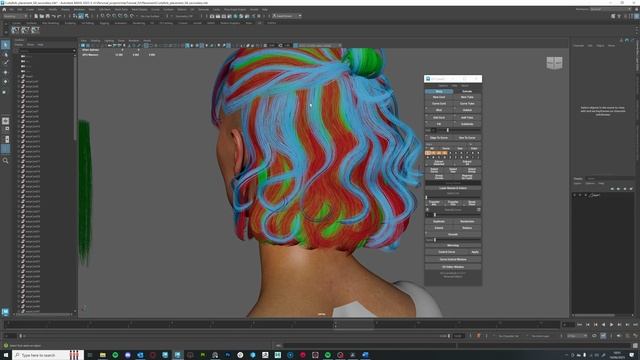The width and height of the screenshot is (640, 360).
Task: Toggle Select by component type mode
Action: pyautogui.click(x=87, y=16)
